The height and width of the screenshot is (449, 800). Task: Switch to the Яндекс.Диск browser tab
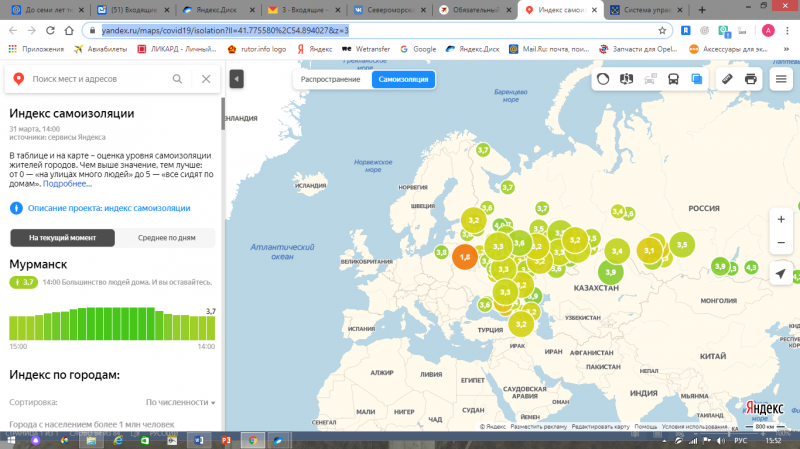click(x=218, y=10)
